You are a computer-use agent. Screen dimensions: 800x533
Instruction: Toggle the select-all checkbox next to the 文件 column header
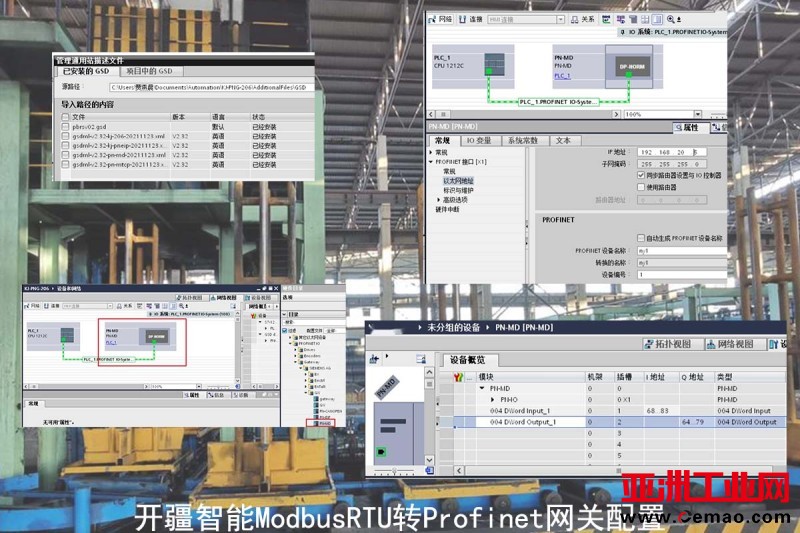pos(65,117)
